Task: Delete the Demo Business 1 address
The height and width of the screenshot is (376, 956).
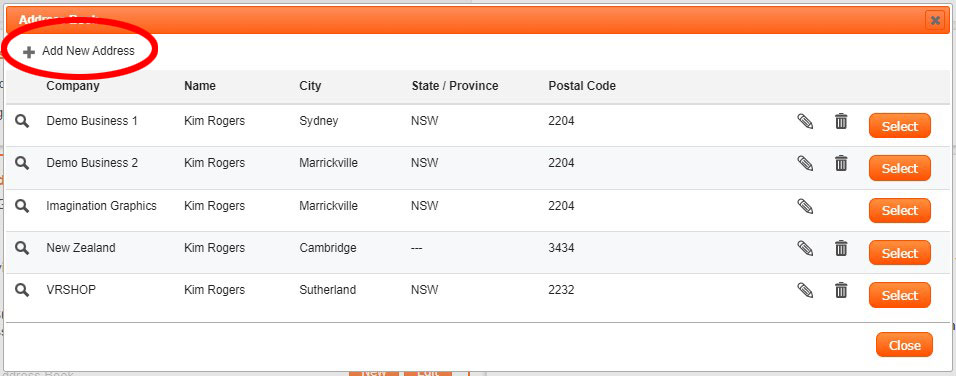Action: [x=841, y=121]
